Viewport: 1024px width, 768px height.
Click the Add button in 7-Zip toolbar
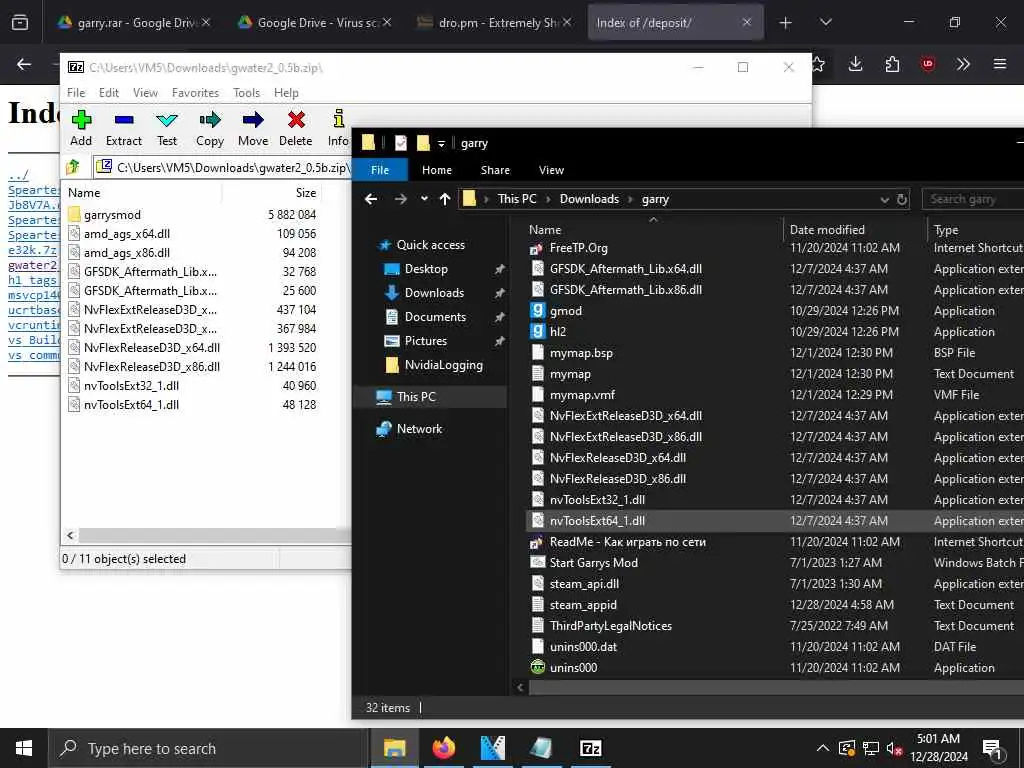pos(81,129)
